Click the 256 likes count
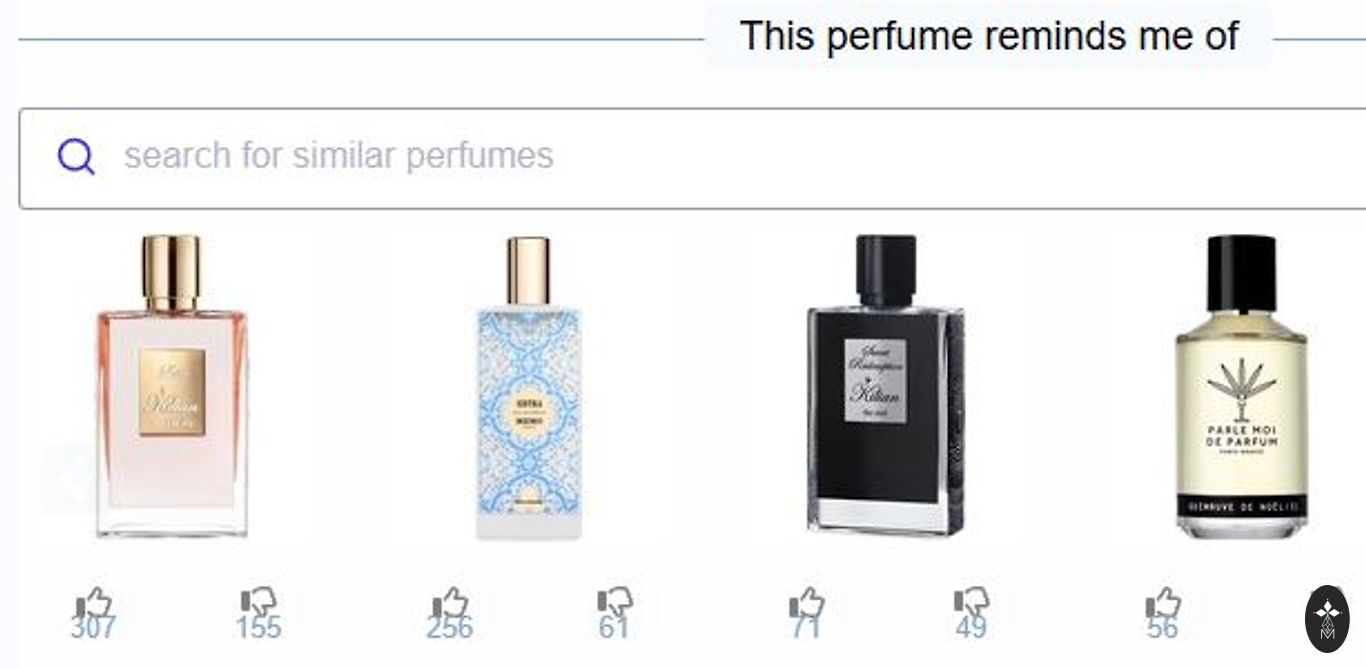1366x669 pixels. (449, 628)
